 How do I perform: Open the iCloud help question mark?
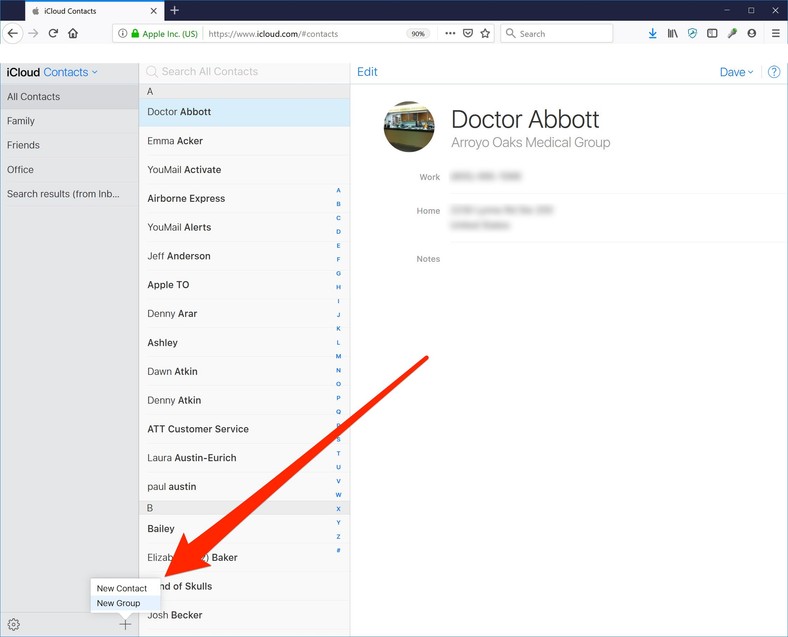tap(774, 72)
